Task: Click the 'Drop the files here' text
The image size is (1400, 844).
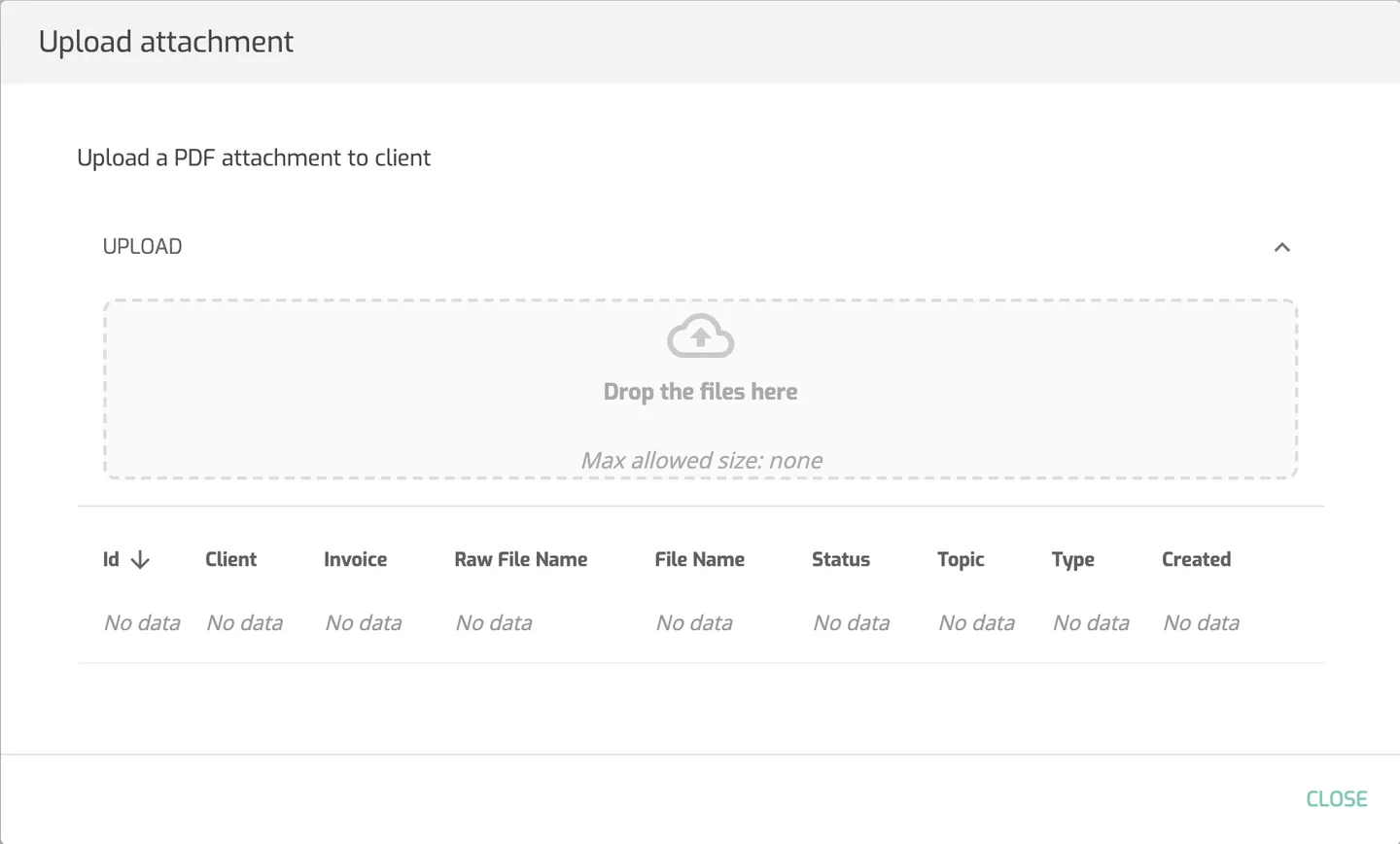Action: [700, 392]
